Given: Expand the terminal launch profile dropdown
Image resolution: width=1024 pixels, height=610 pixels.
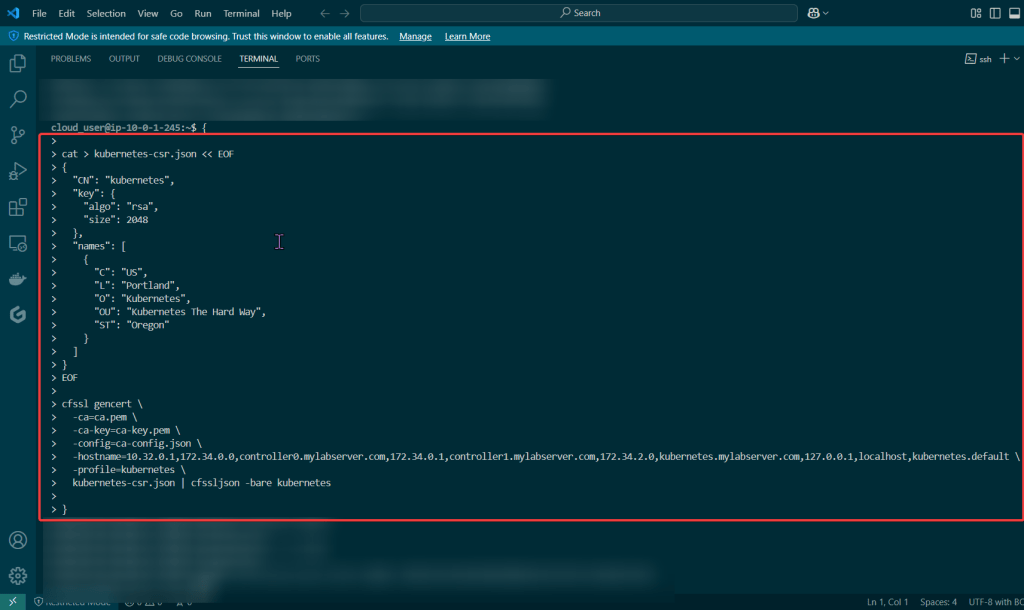Looking at the screenshot, I should pyautogui.click(x=1016, y=59).
